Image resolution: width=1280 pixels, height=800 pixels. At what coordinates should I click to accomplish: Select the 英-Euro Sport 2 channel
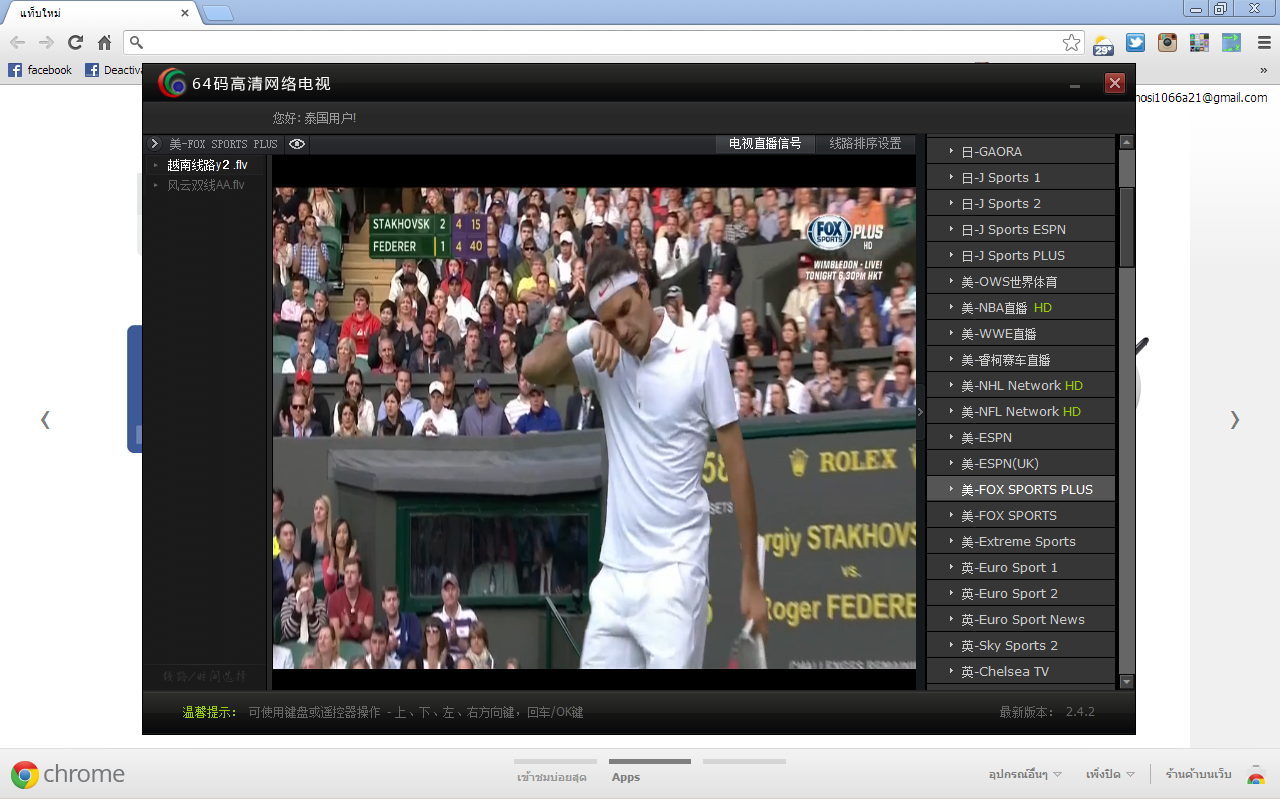tap(1020, 593)
